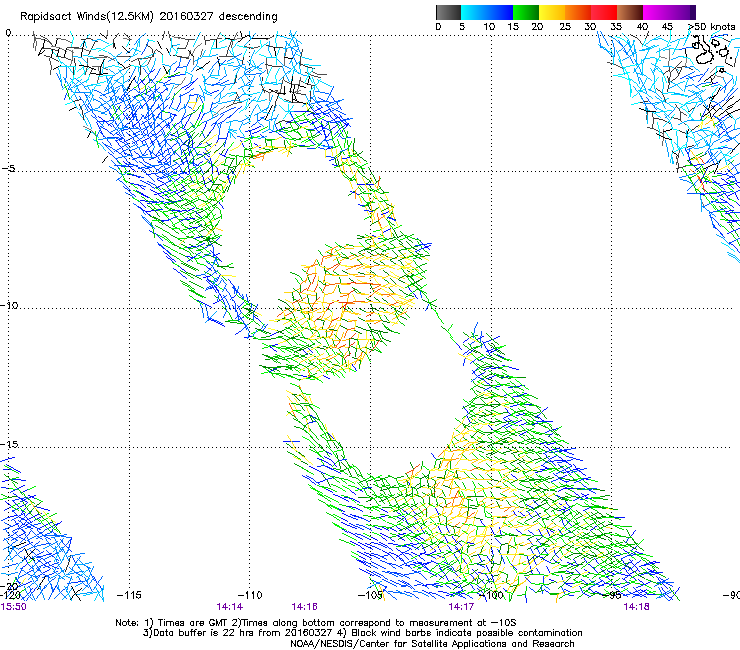This screenshot has height=650, width=740.
Task: Click the legend label '25'
Action: point(565,27)
